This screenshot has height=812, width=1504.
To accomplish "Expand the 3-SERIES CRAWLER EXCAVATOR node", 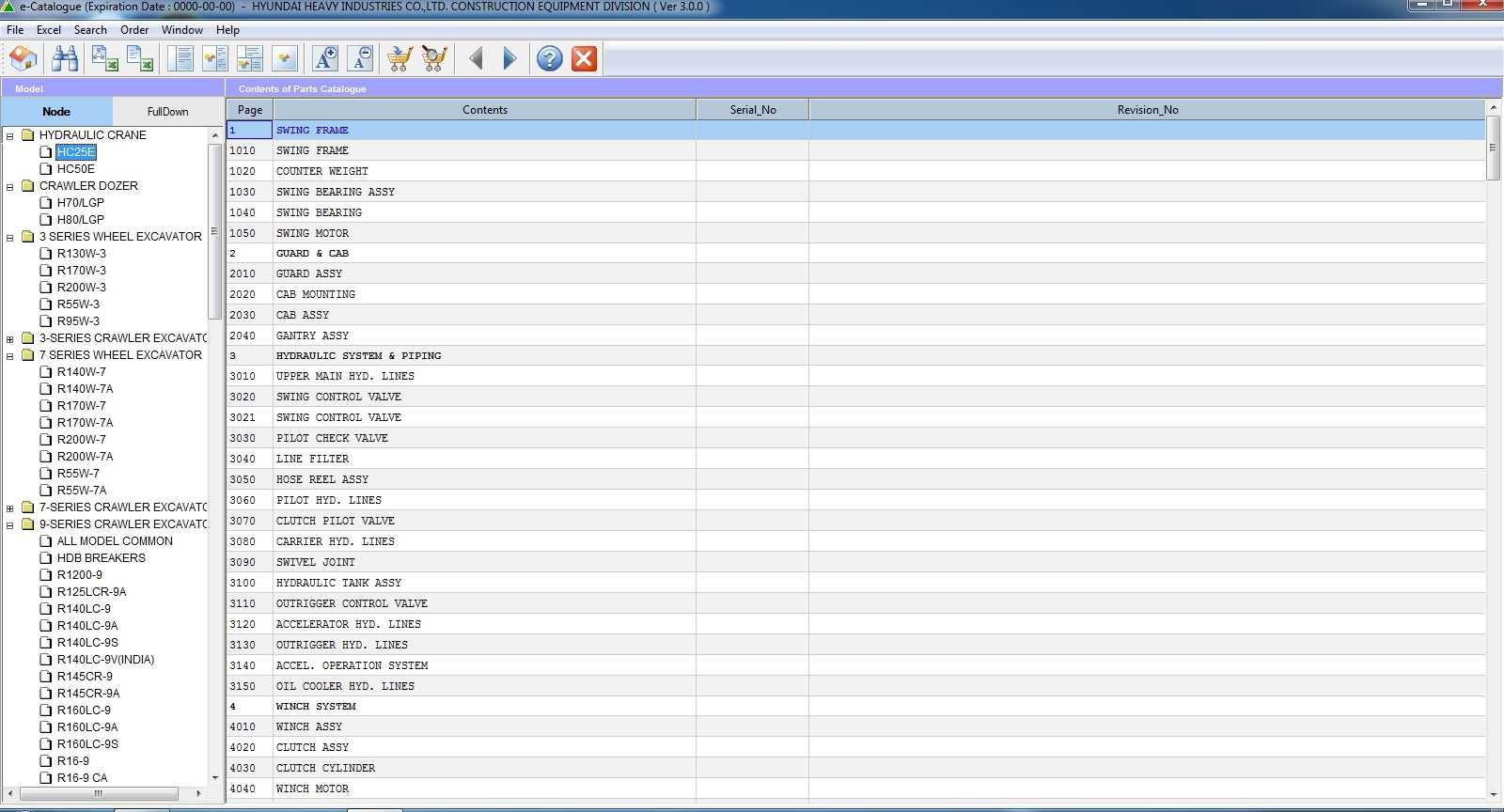I will click(x=10, y=338).
